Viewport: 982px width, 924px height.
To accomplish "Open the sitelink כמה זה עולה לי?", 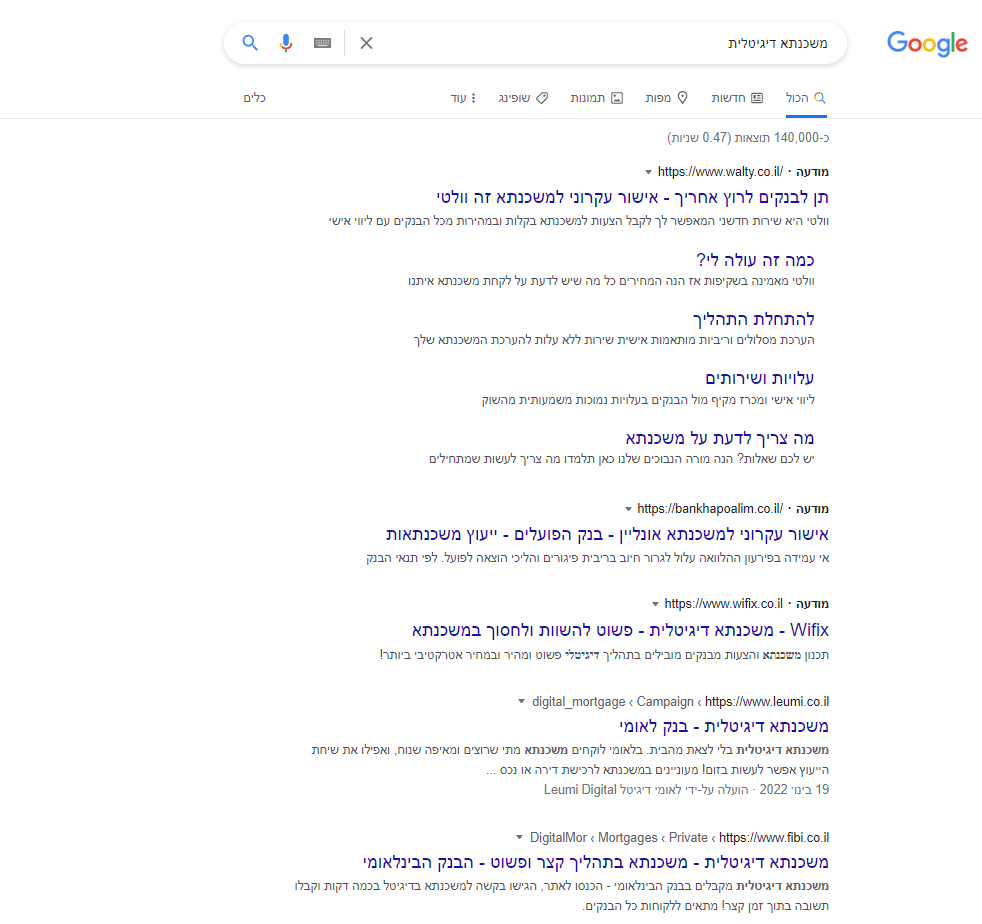I will pyautogui.click(x=755, y=260).
